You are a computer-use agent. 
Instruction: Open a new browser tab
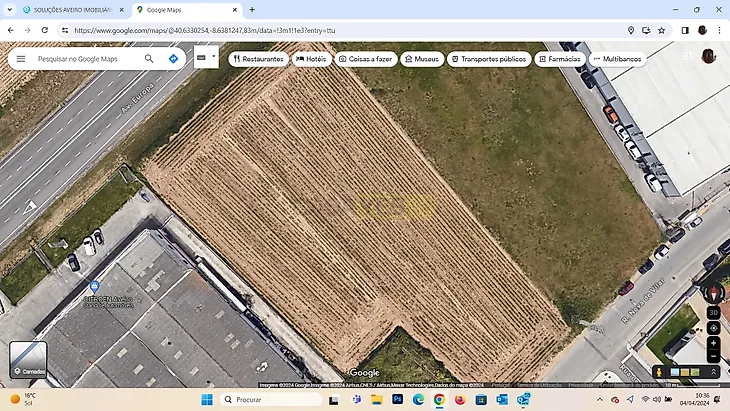click(x=252, y=10)
